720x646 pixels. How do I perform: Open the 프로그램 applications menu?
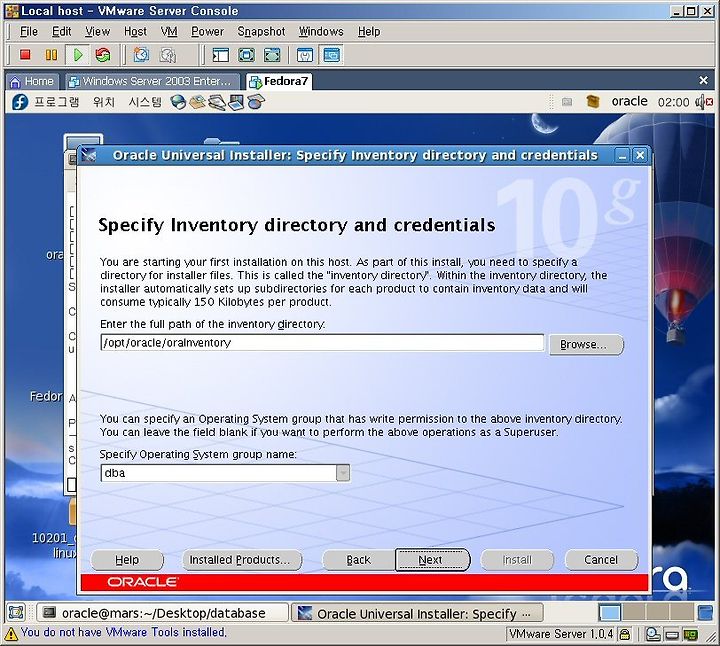[56, 102]
